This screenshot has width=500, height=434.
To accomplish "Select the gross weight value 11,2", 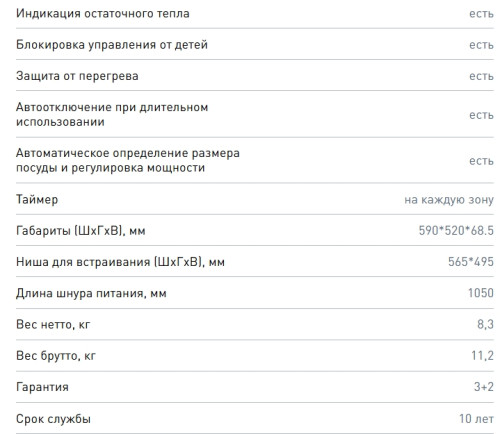I will coord(482,355).
